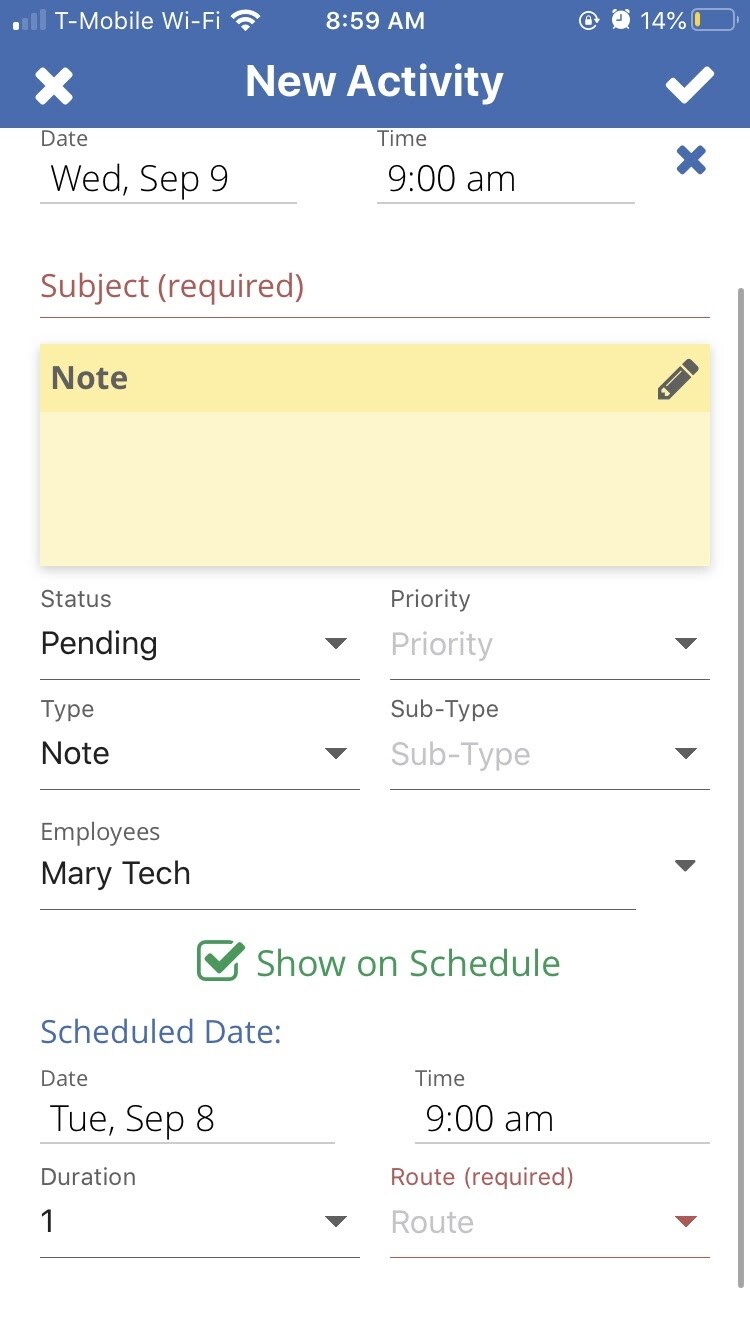Tap the checkmark to save activity

(x=690, y=85)
